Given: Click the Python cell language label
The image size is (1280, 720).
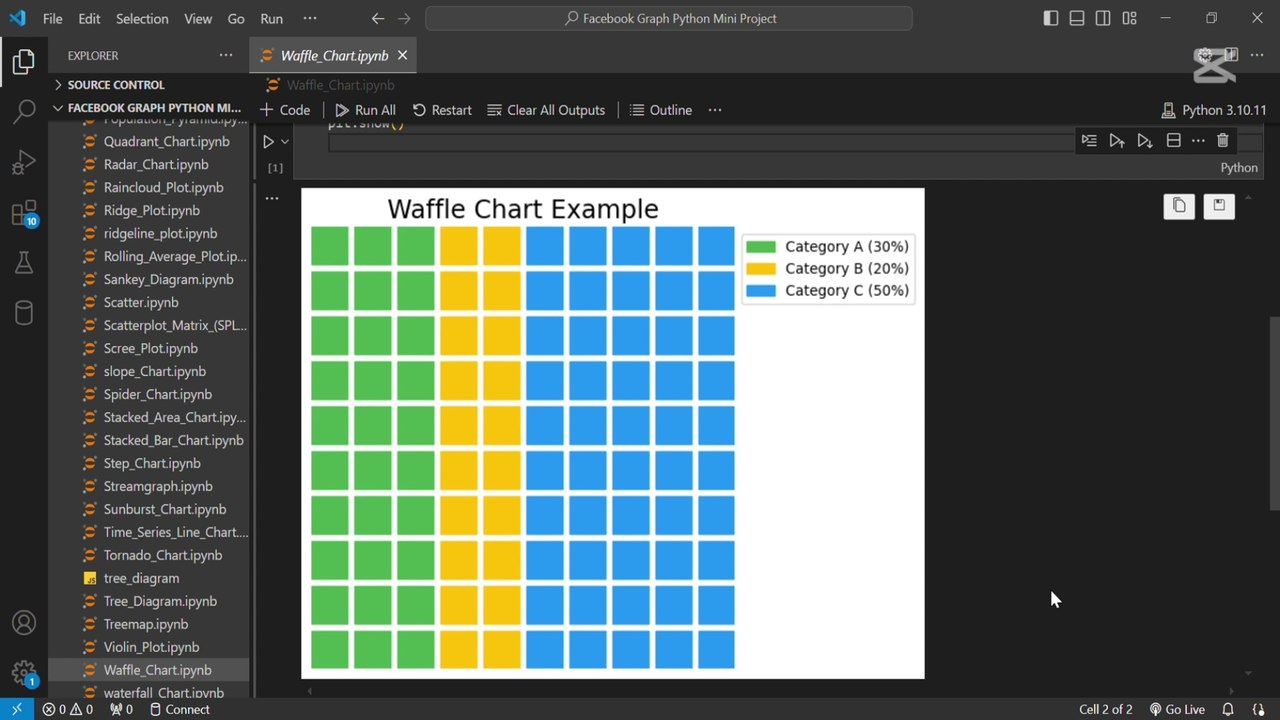Looking at the screenshot, I should (x=1238, y=167).
